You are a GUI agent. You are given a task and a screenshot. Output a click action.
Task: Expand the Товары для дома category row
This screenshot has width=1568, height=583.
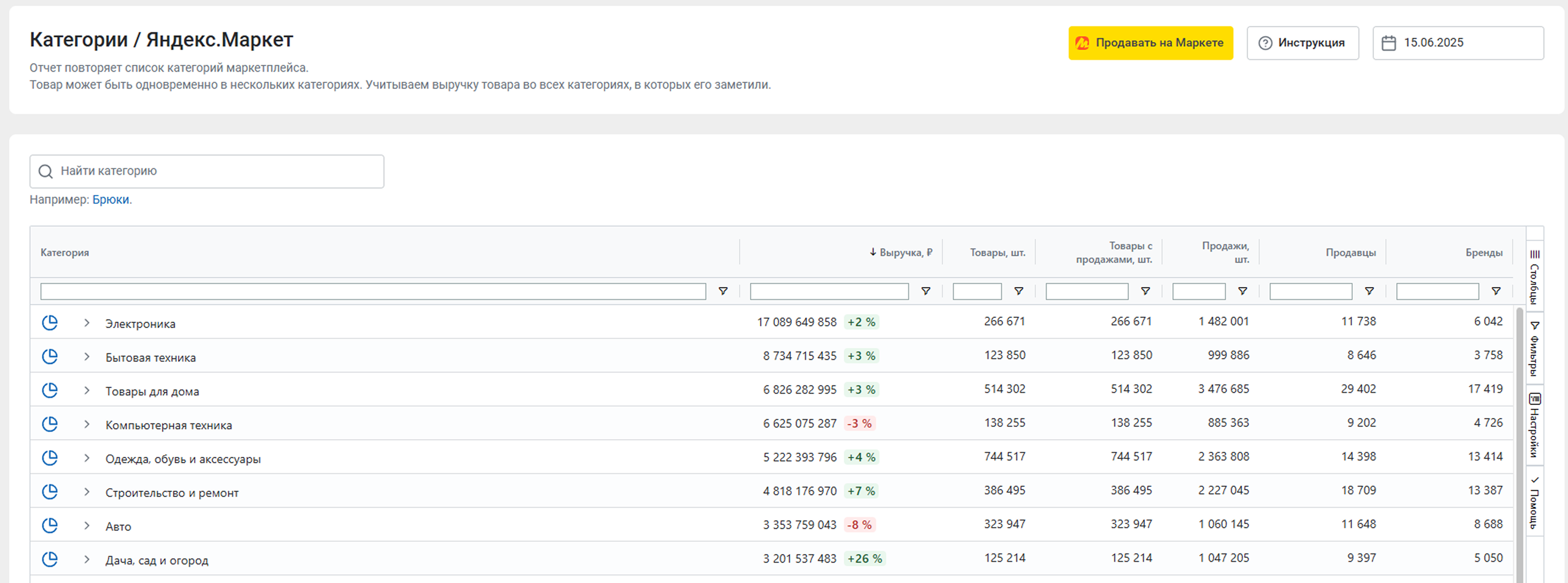tap(87, 391)
